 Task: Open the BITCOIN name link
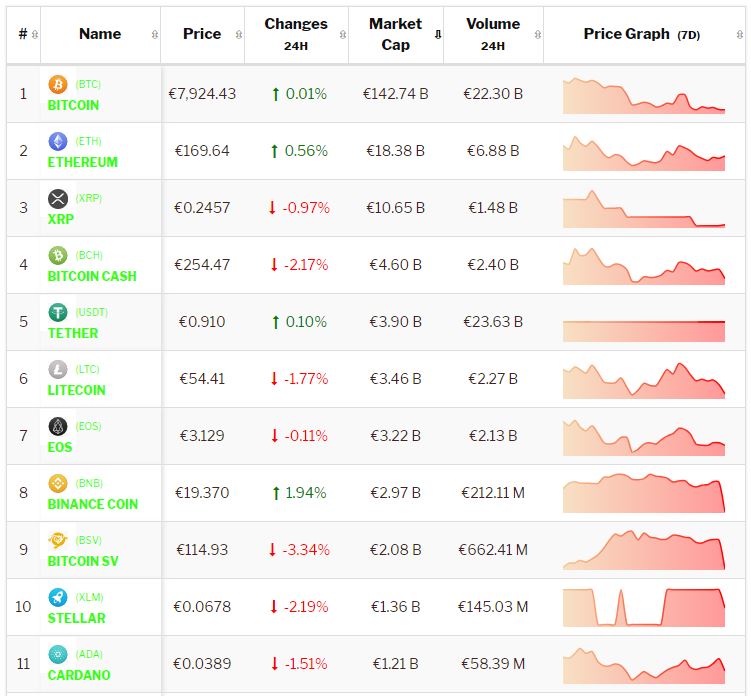point(73,105)
